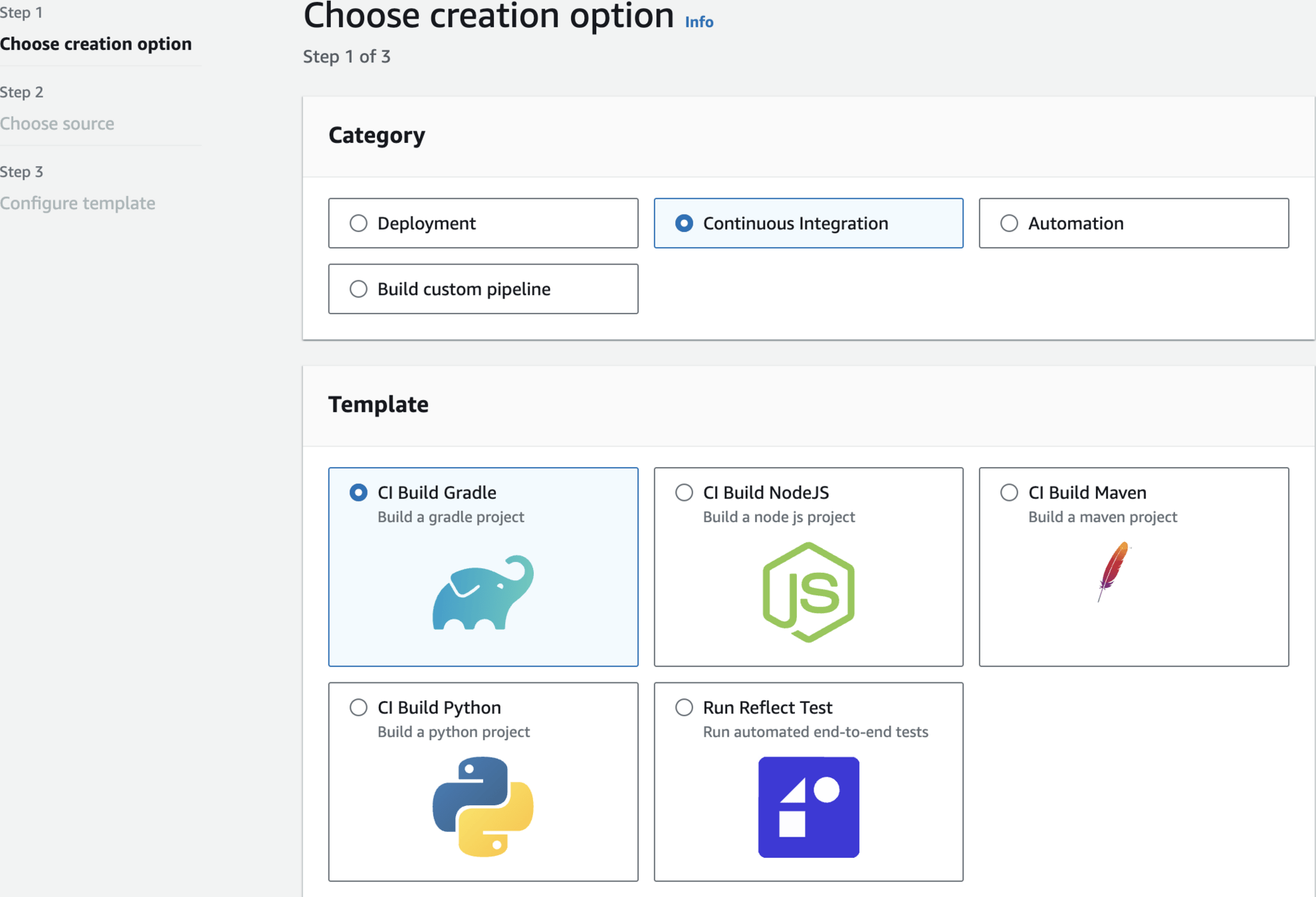Select the CI Build Gradle radio button
Screen dimensions: 1316x897
358,492
